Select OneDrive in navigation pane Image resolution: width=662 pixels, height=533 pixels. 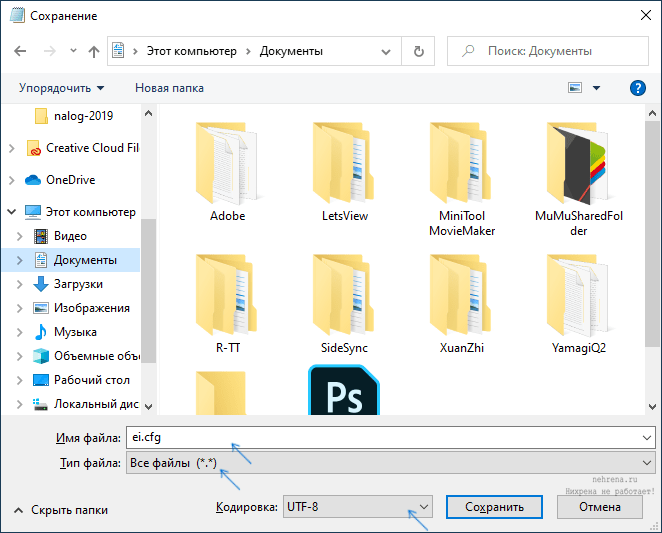pyautogui.click(x=60, y=180)
